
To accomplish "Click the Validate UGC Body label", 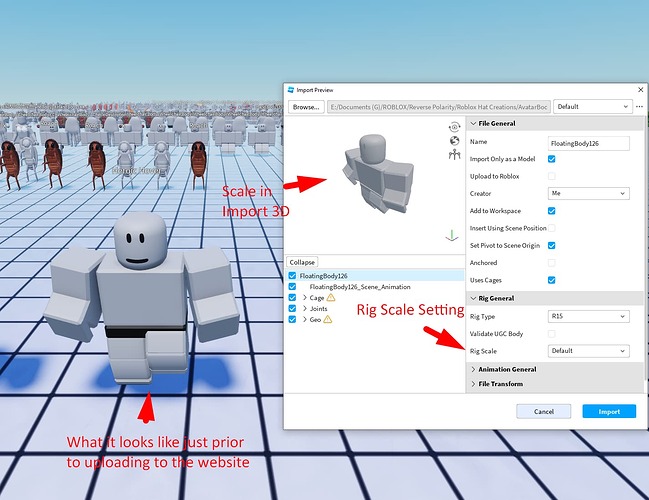I will (496, 334).
